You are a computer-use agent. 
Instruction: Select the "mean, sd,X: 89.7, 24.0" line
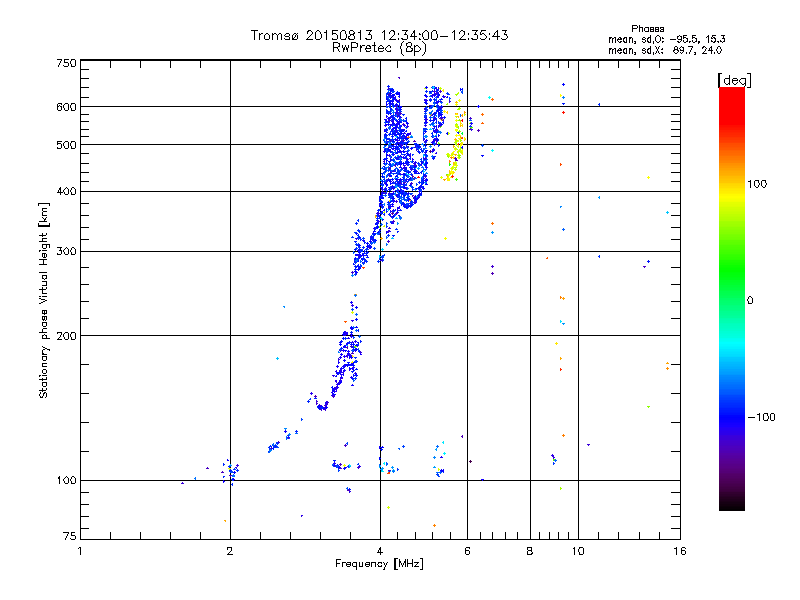click(665, 50)
